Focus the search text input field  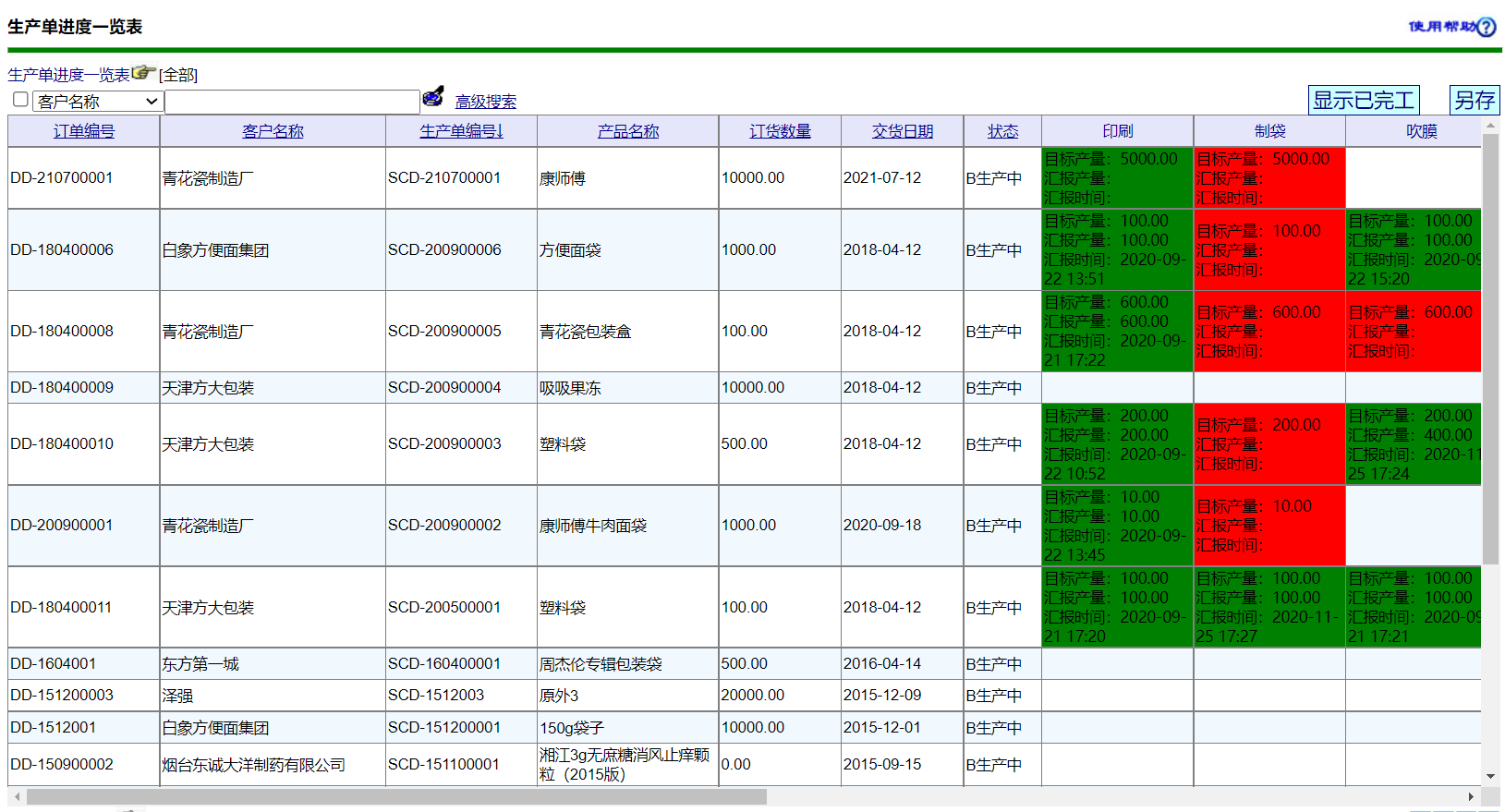292,102
